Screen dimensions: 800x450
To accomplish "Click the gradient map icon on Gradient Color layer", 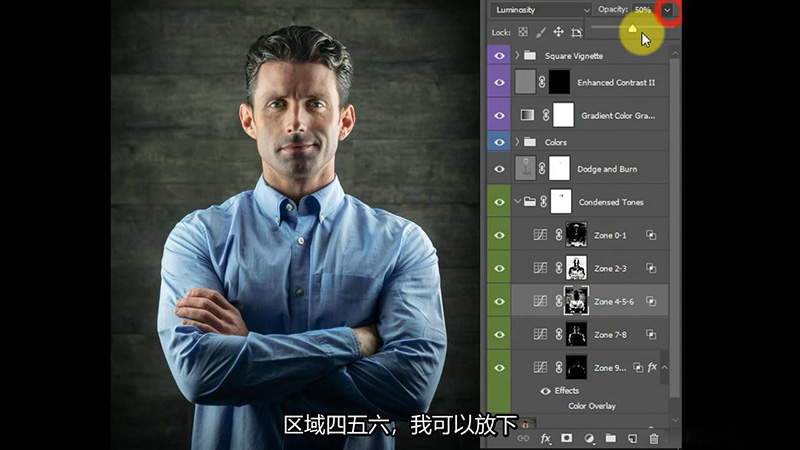I will click(x=527, y=115).
